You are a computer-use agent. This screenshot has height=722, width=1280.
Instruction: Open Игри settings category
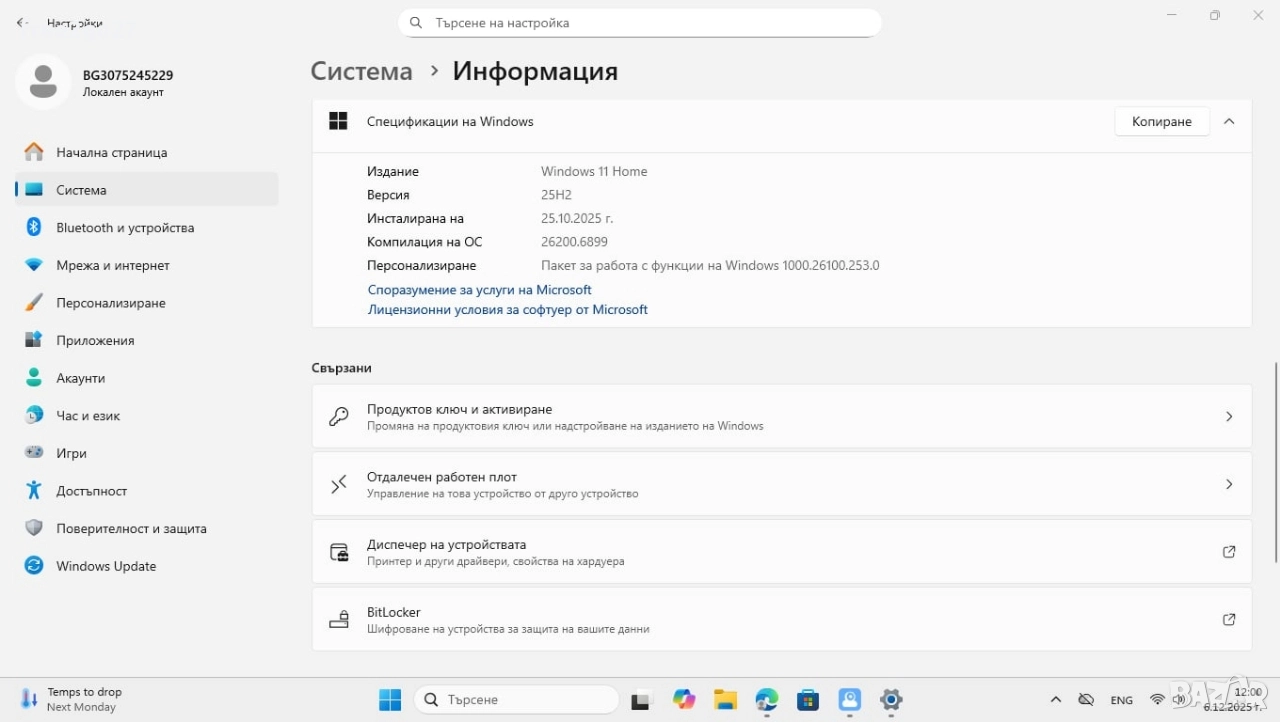pos(71,453)
